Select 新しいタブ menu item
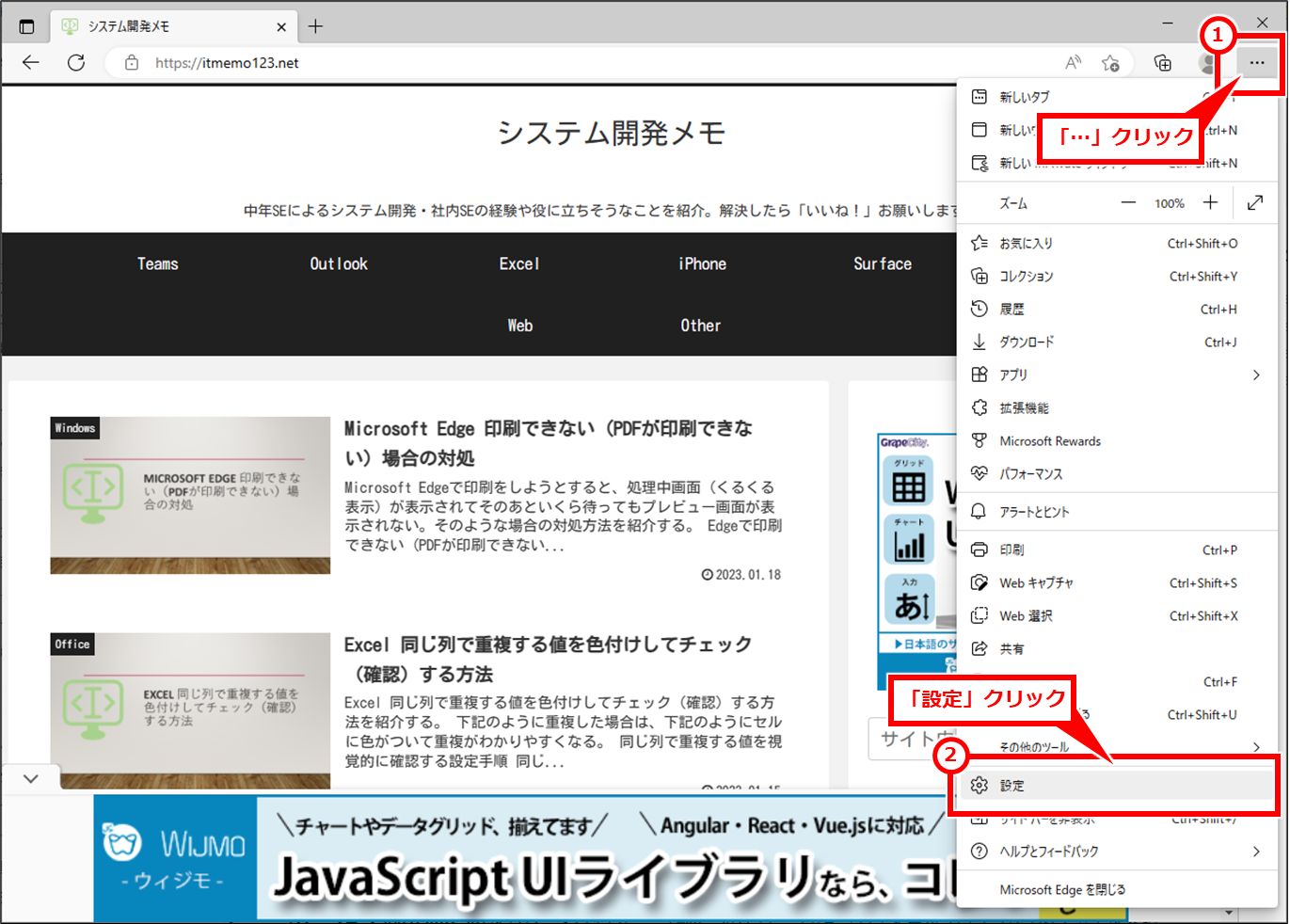This screenshot has height=924, width=1290. point(1117,97)
